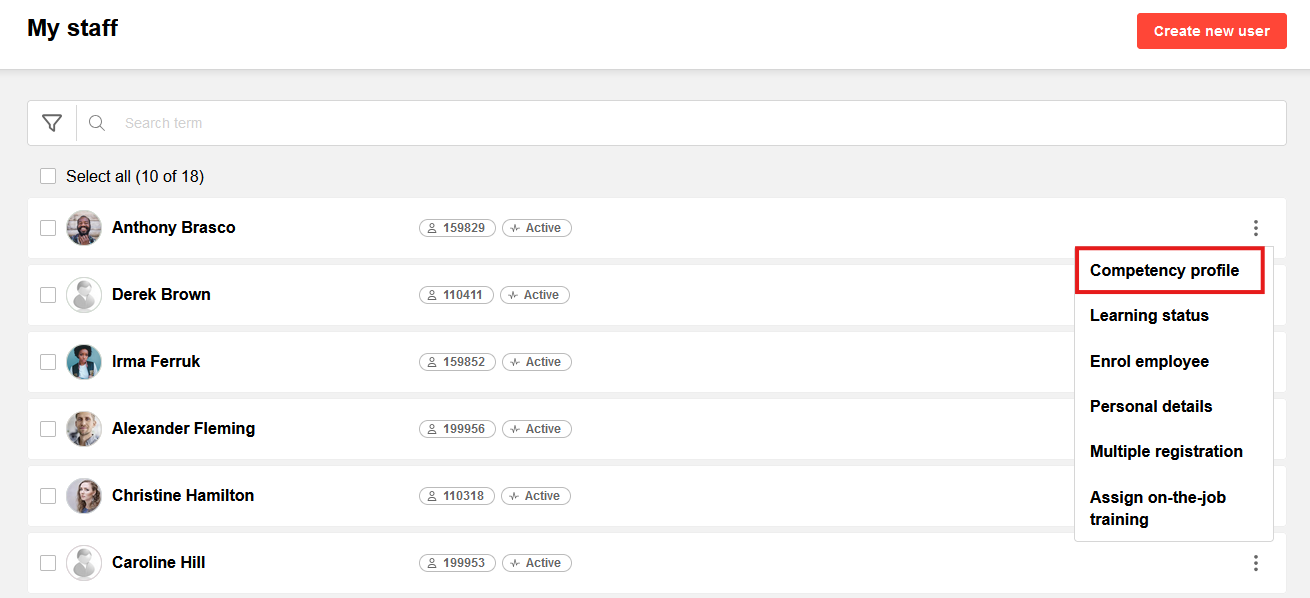This screenshot has width=1310, height=598.
Task: Click Caroline Hill's placeholder avatar
Action: click(x=84, y=563)
